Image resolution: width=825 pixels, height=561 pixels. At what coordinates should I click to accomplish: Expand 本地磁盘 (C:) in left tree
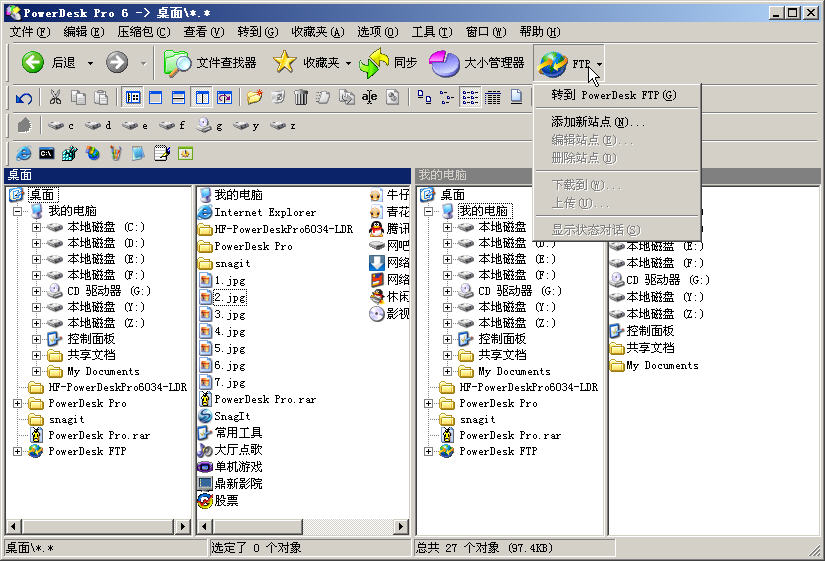36,227
